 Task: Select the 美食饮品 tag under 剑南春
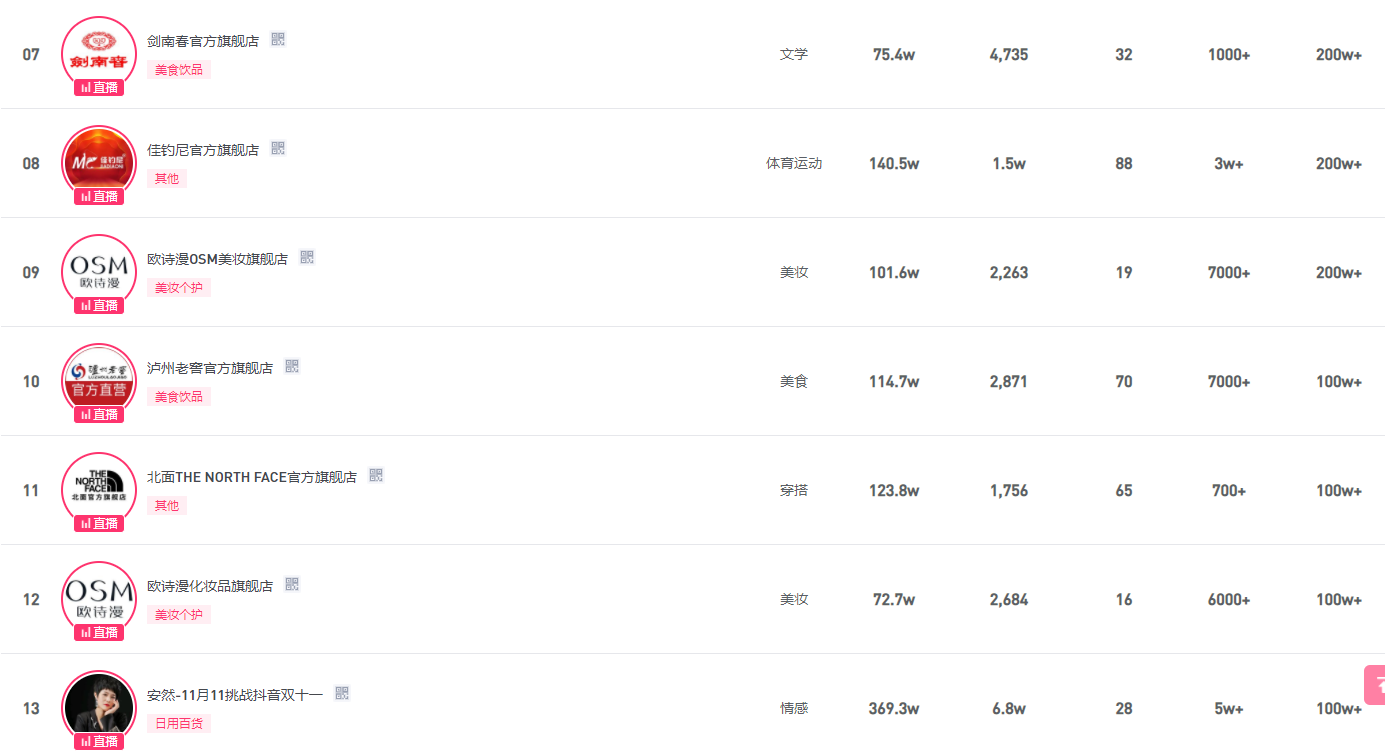[x=179, y=70]
